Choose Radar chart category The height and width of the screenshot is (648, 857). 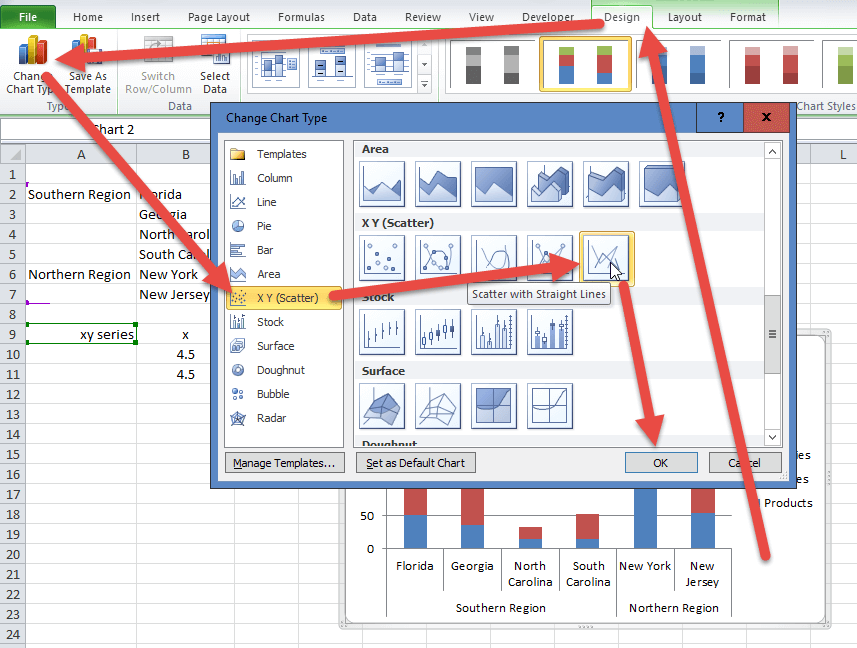point(271,418)
